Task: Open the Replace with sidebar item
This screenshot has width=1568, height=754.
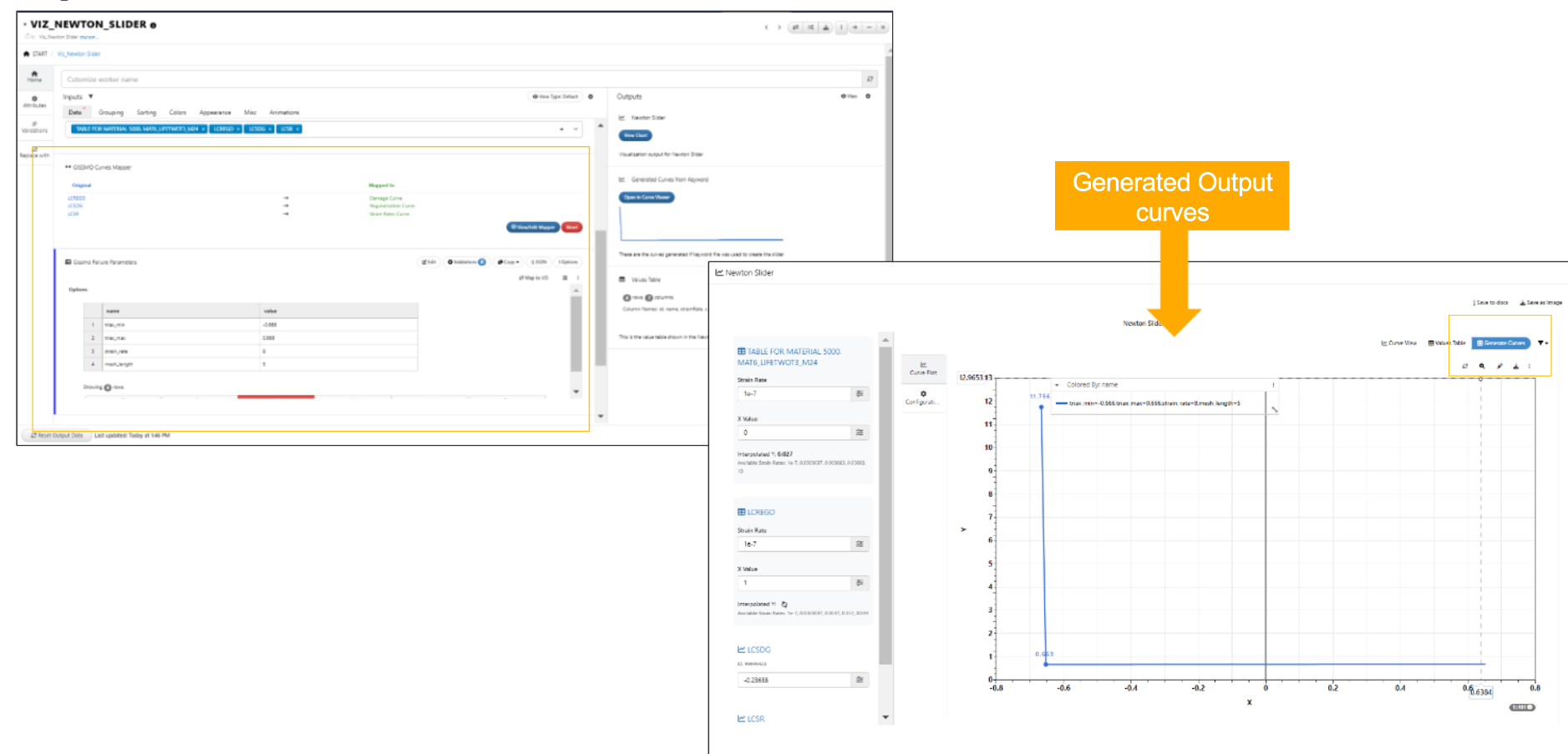Action: click(x=34, y=152)
